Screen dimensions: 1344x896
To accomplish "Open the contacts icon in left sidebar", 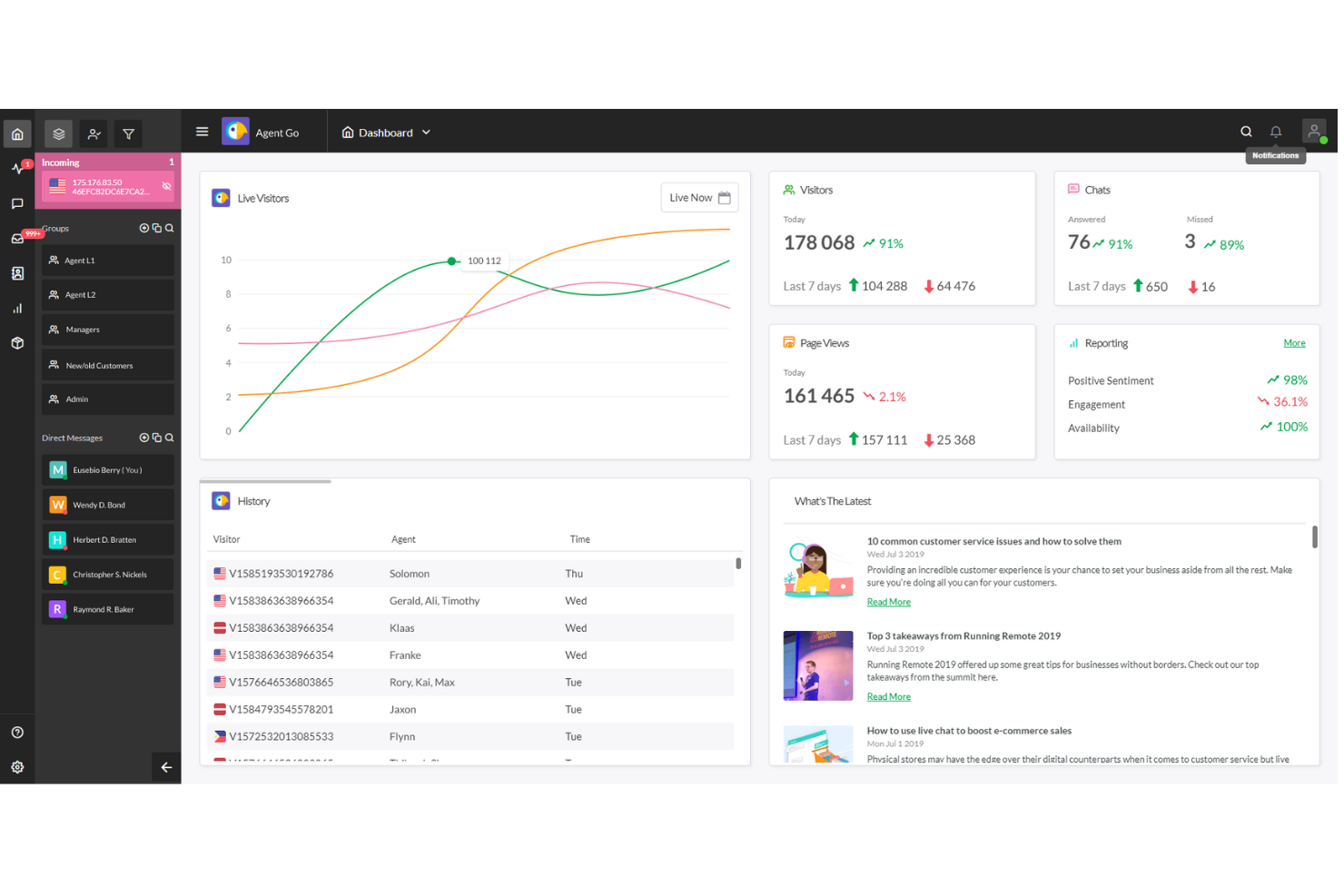I will [17, 273].
